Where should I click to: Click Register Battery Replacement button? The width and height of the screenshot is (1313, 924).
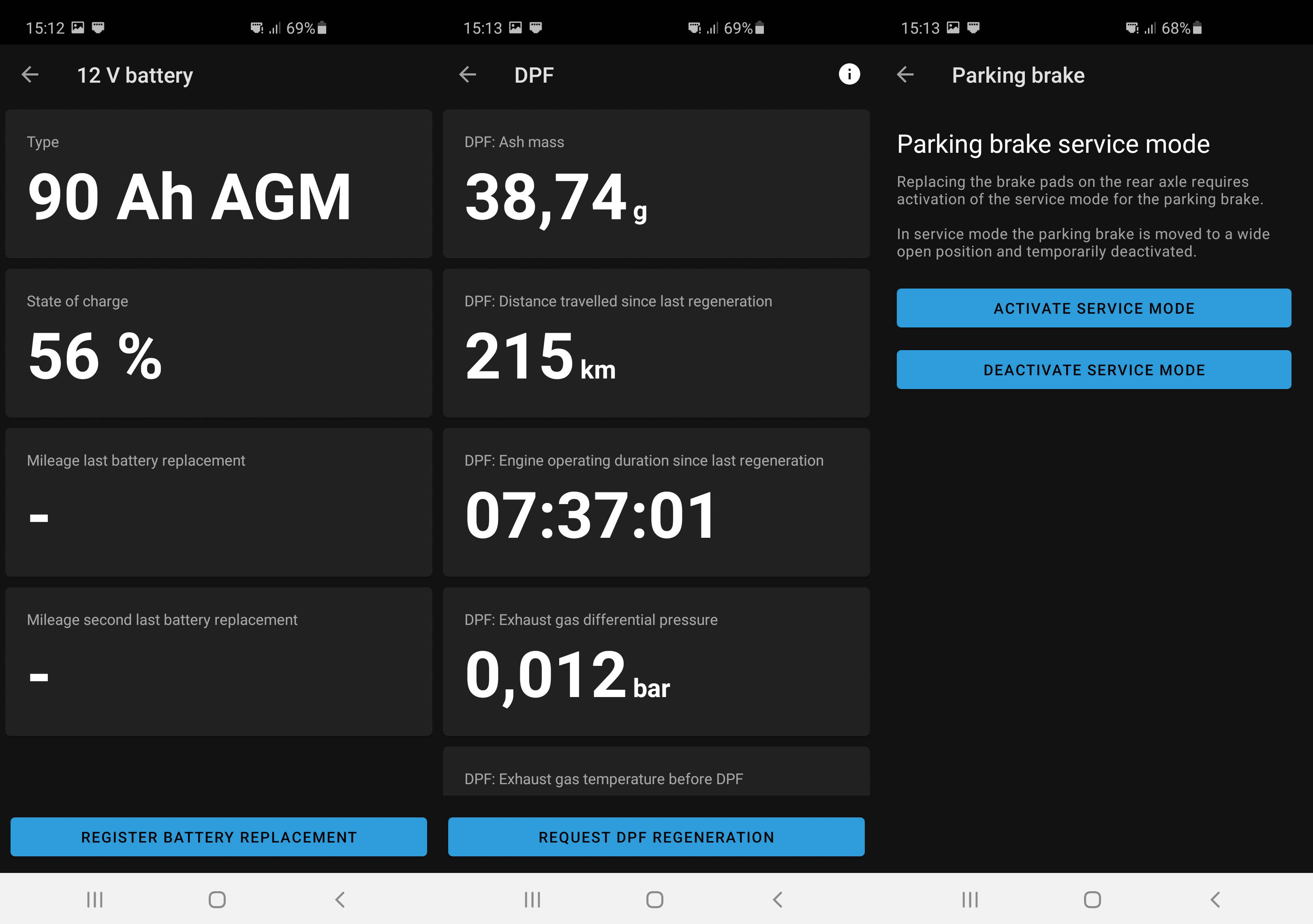point(218,836)
